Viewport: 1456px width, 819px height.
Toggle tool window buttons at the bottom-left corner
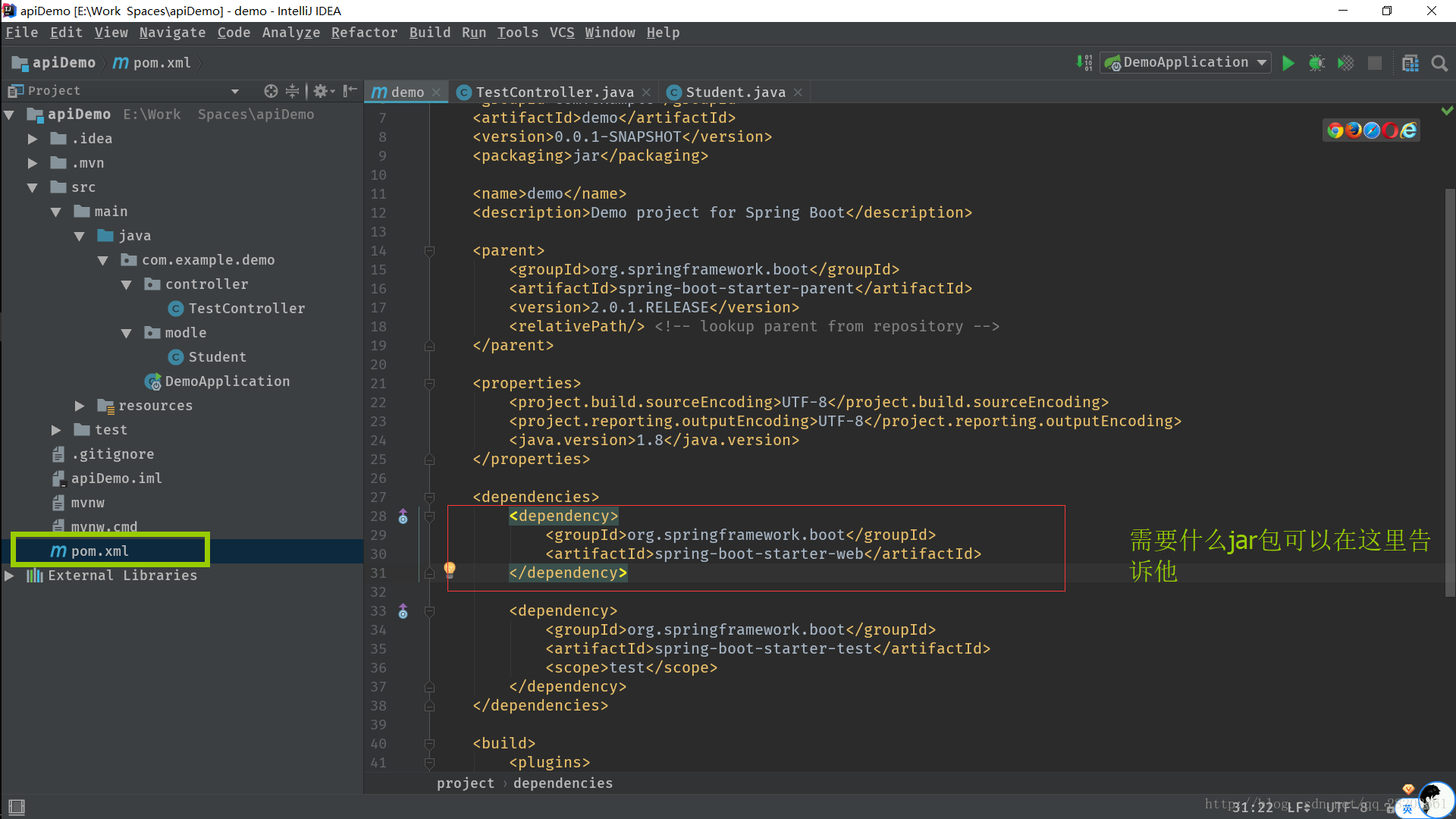(16, 807)
